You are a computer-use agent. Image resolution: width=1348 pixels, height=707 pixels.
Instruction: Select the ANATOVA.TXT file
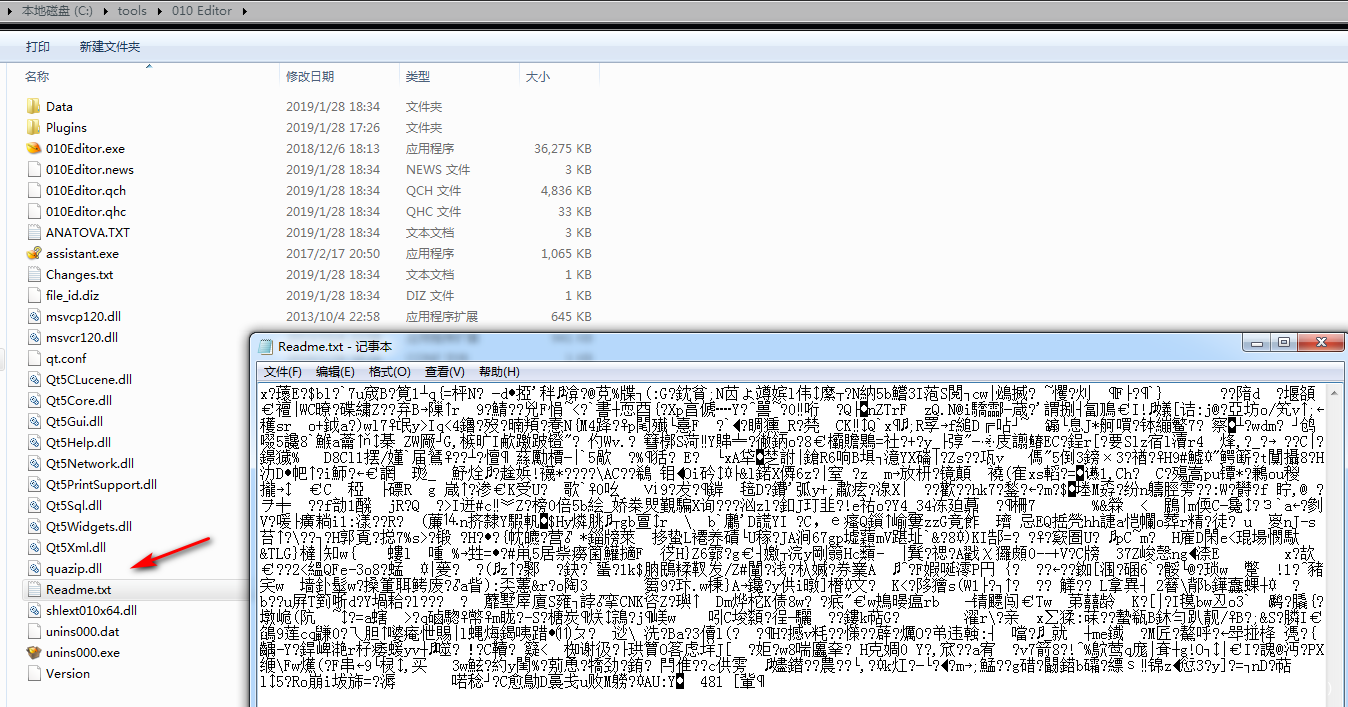coord(88,232)
